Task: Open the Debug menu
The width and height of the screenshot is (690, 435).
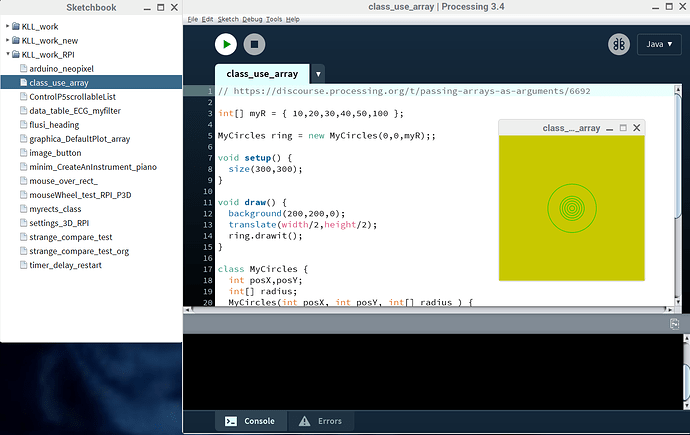Action: coord(252,19)
